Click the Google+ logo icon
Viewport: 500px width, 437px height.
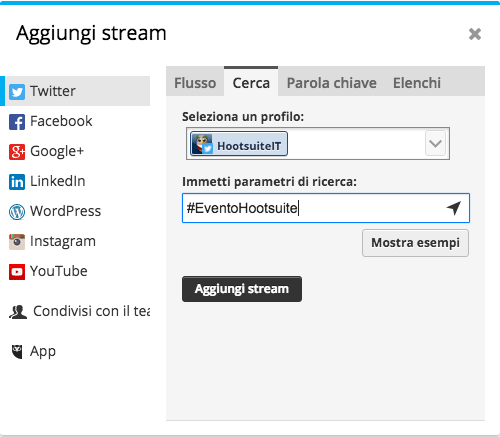point(17,152)
